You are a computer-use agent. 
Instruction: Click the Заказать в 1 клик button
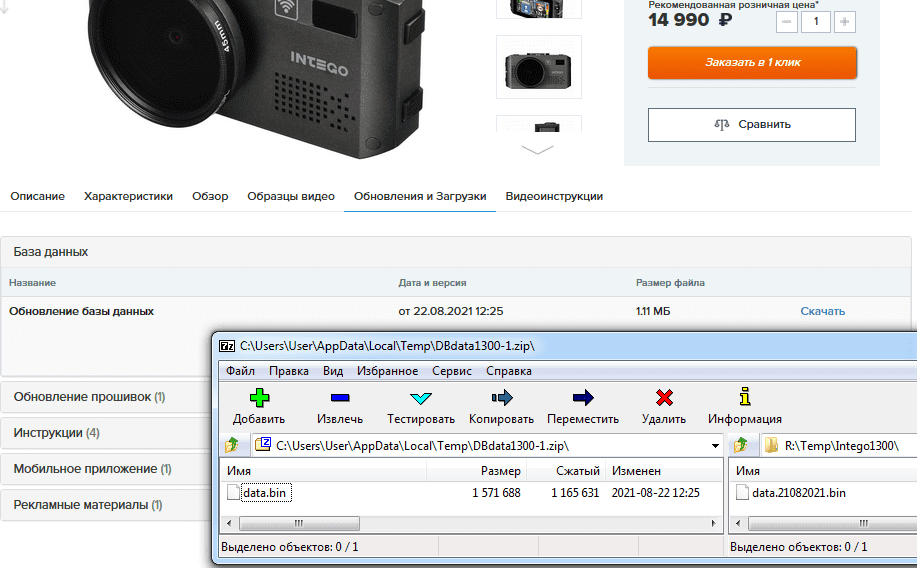point(752,63)
